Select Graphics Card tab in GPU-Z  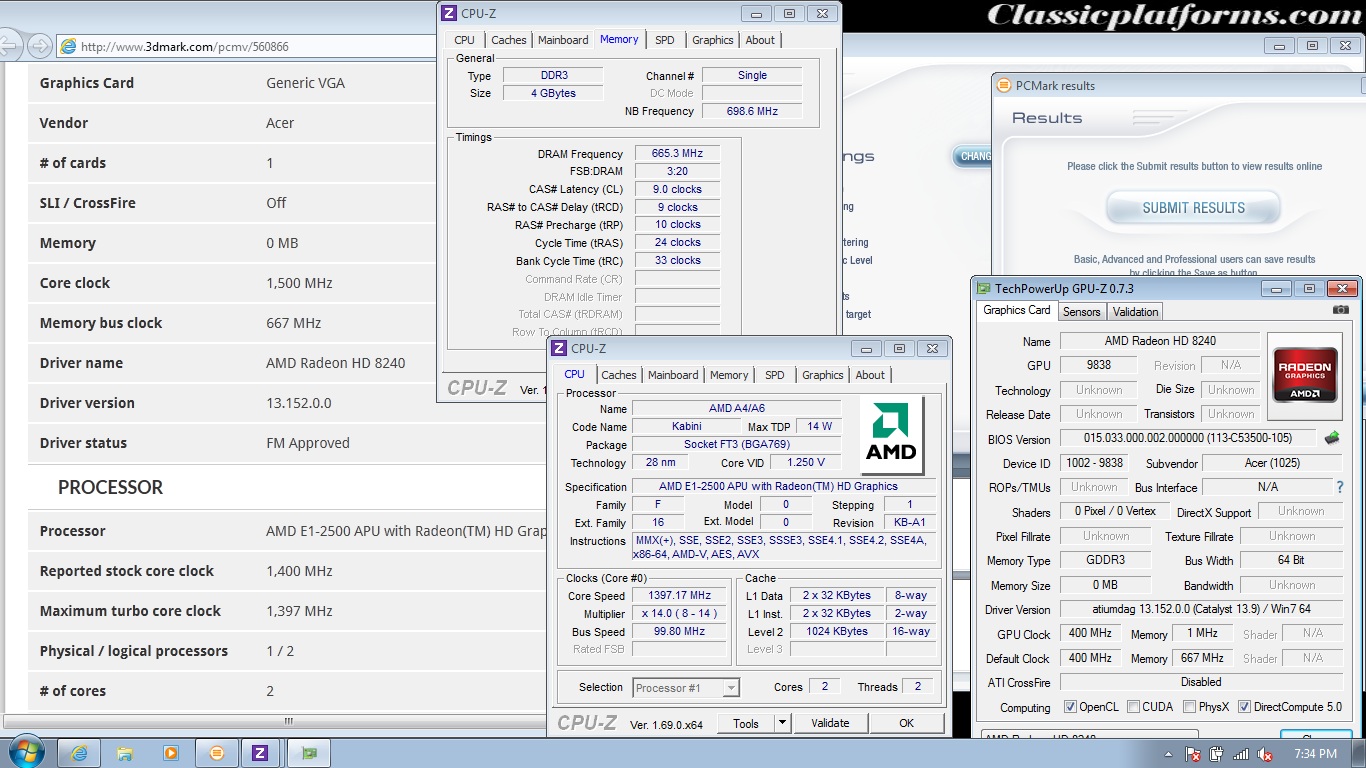1017,310
